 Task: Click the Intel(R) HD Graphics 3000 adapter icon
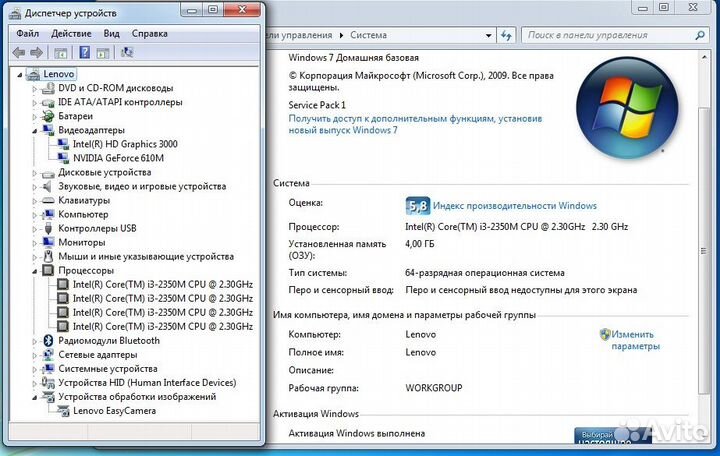pyautogui.click(x=63, y=144)
